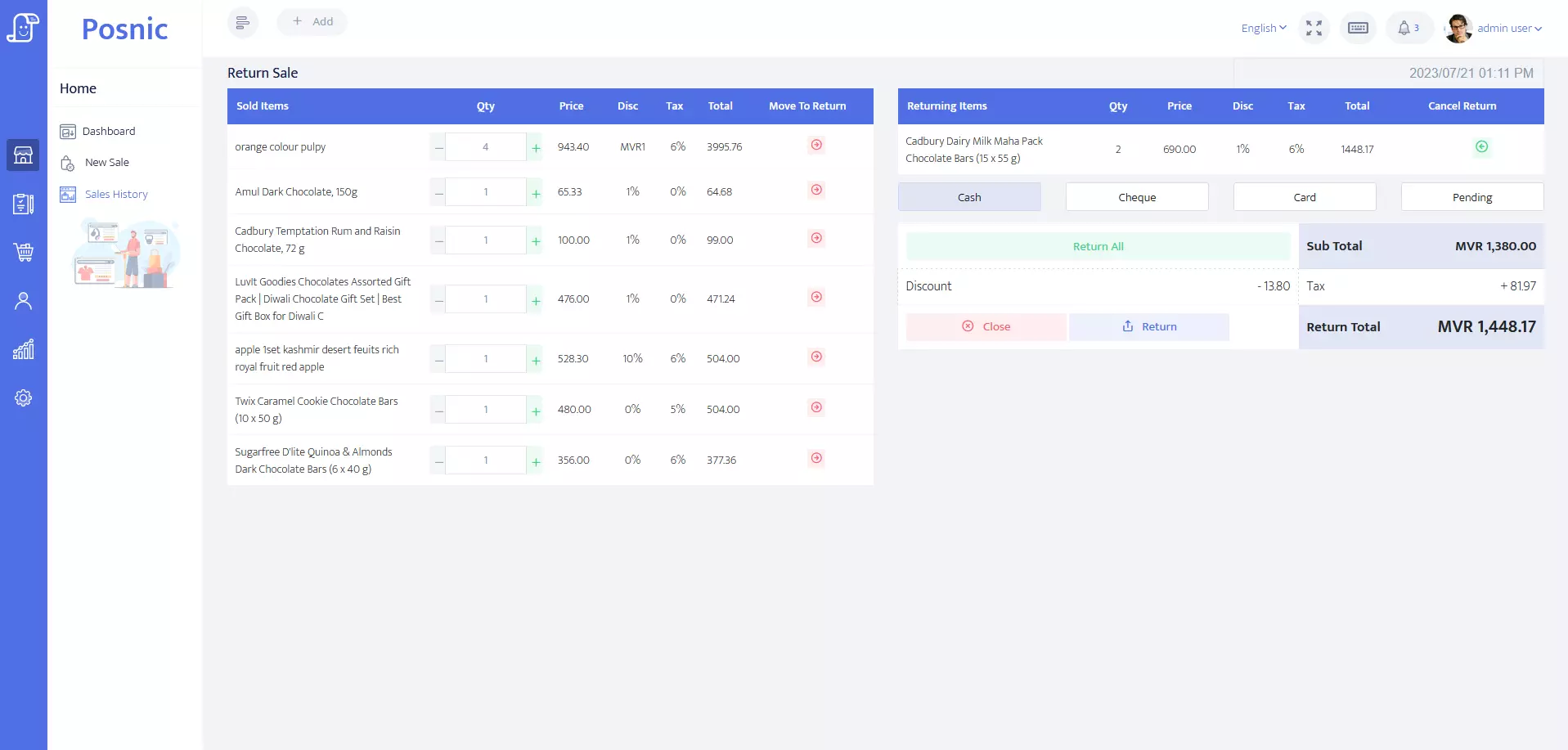Open the admin user dropdown menu
This screenshot has width=1568, height=750.
1508,28
